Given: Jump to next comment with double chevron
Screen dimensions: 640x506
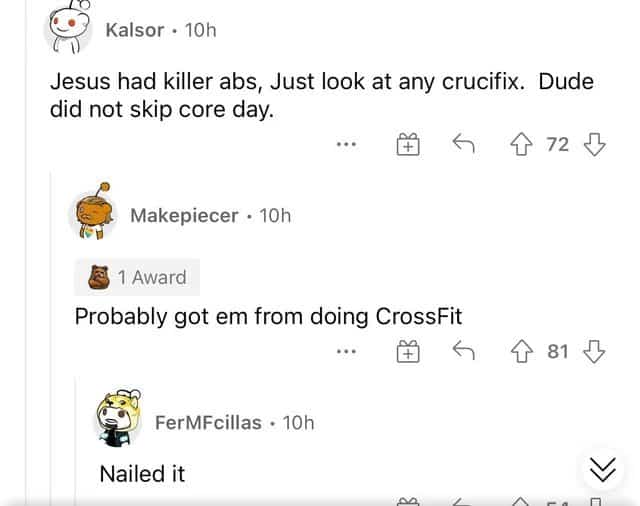Looking at the screenshot, I should tap(600, 469).
